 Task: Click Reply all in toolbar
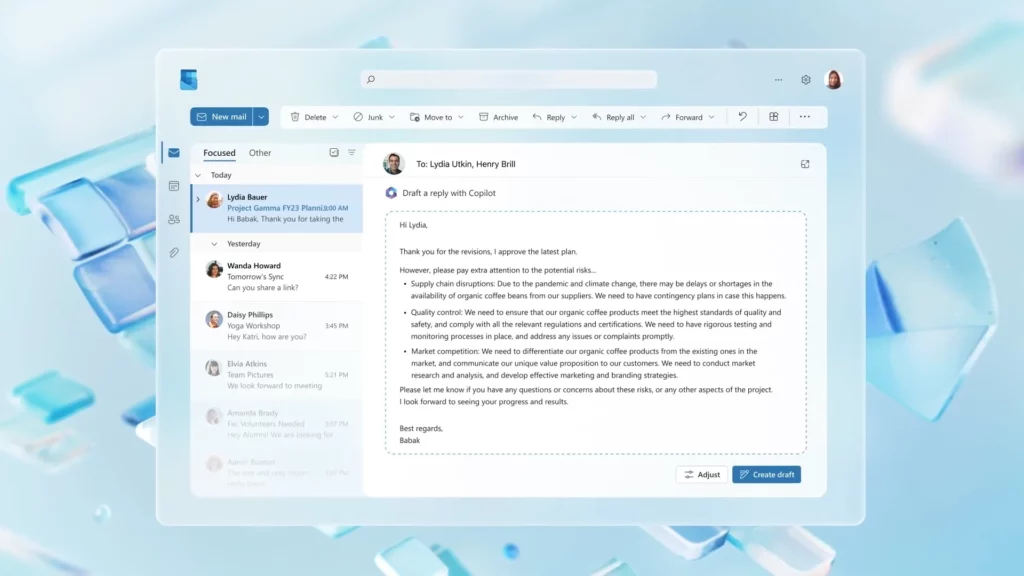click(613, 117)
